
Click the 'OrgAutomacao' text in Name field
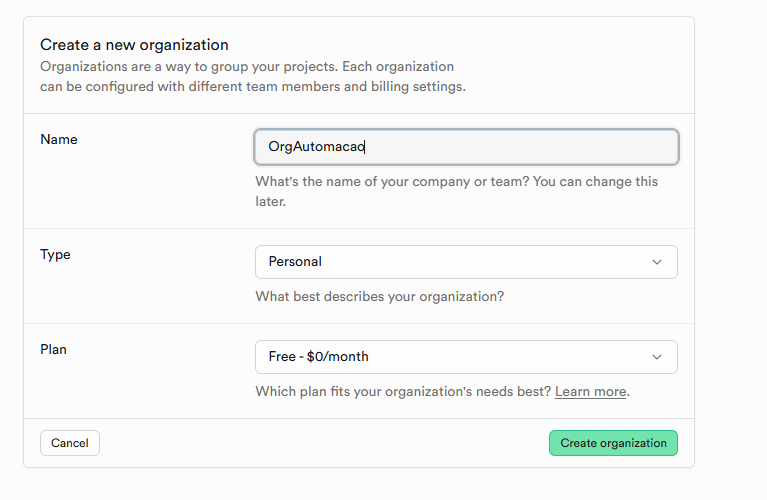(316, 146)
